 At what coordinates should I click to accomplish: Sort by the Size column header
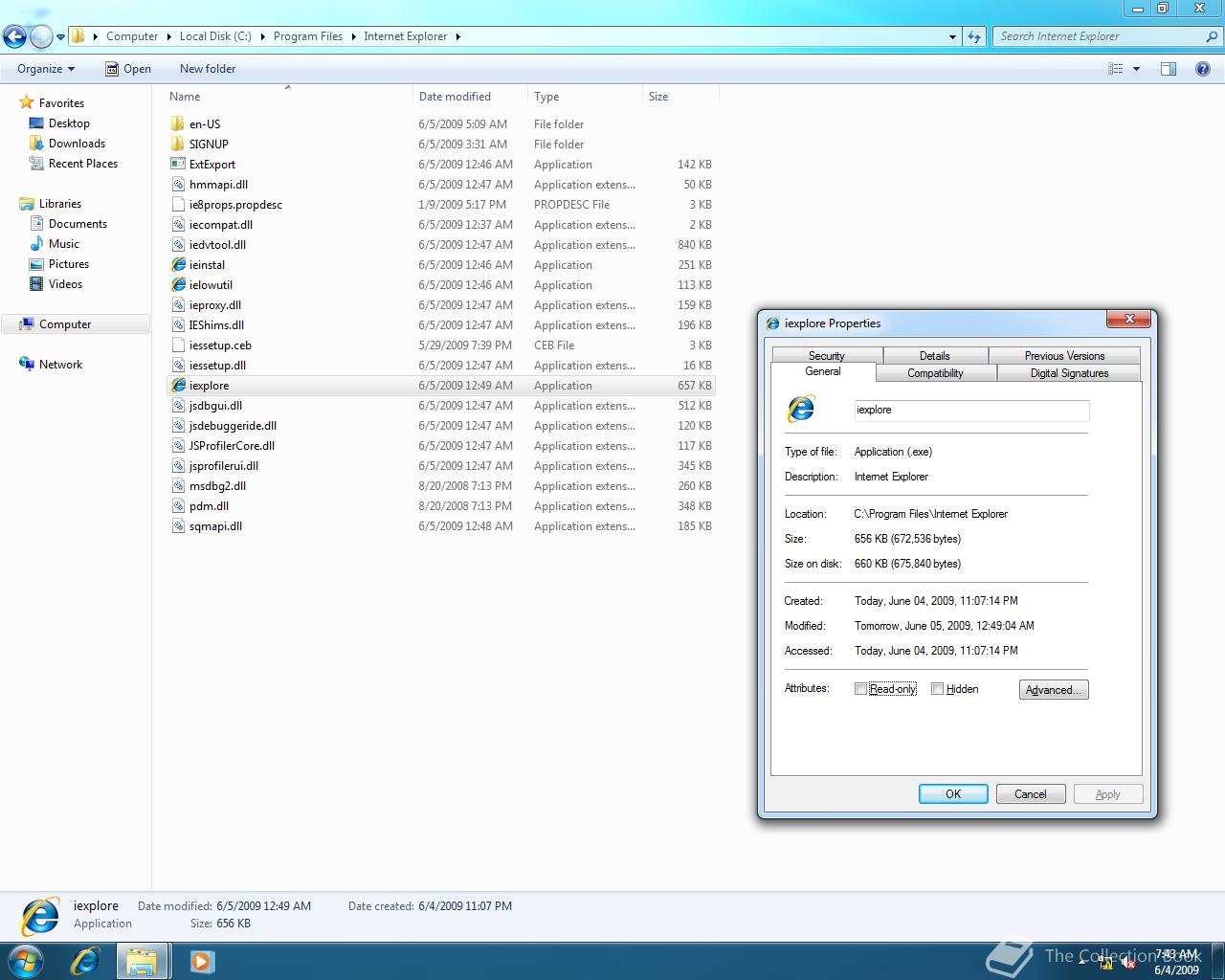680,97
